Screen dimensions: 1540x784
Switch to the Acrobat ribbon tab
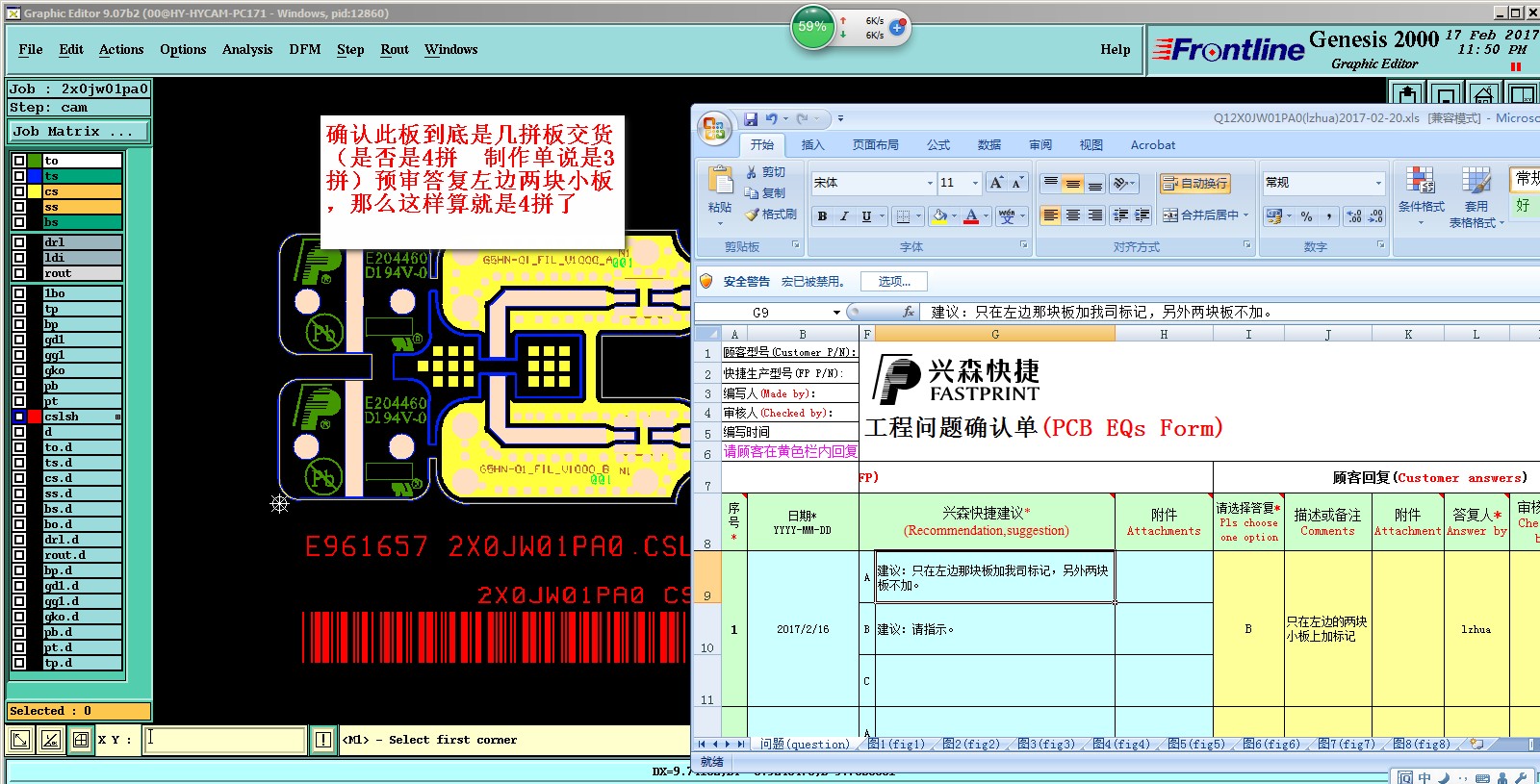click(x=1153, y=145)
